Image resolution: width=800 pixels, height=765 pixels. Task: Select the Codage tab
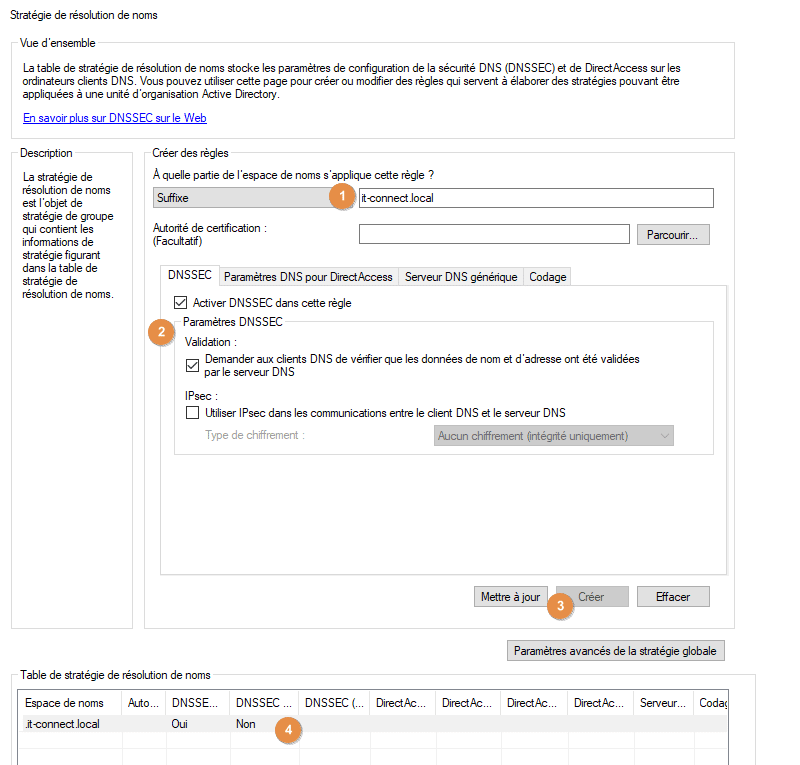pyautogui.click(x=547, y=276)
